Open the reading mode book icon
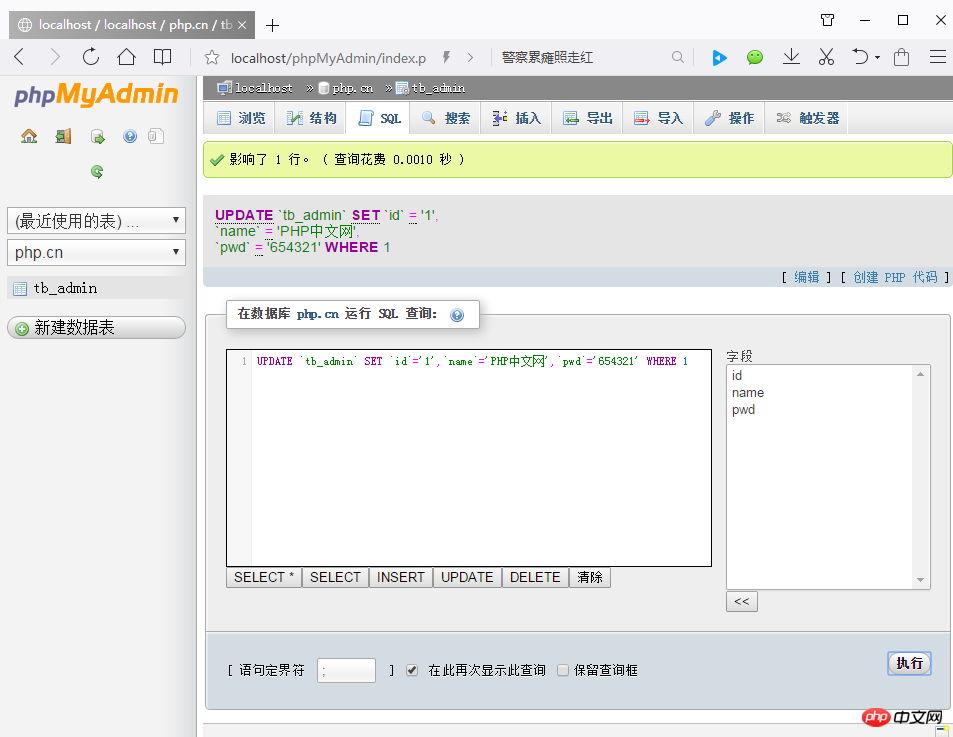The image size is (953, 737). pos(162,57)
